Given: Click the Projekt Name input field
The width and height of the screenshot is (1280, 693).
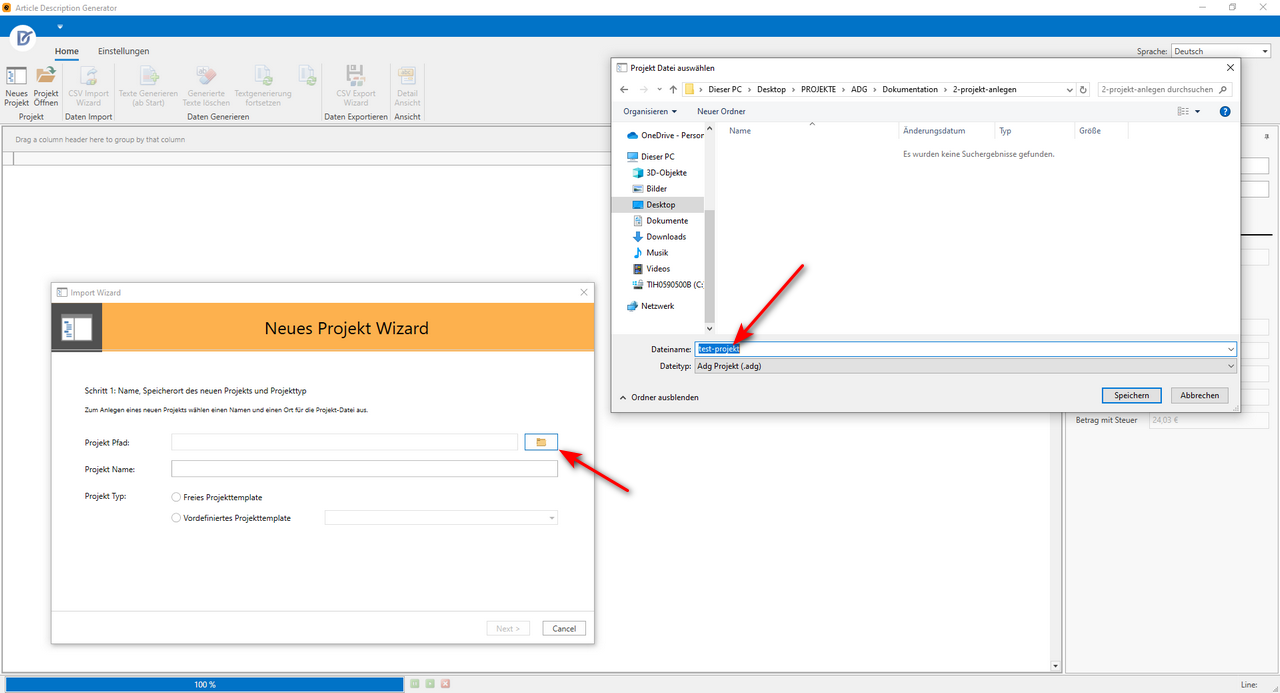Looking at the screenshot, I should (x=364, y=469).
